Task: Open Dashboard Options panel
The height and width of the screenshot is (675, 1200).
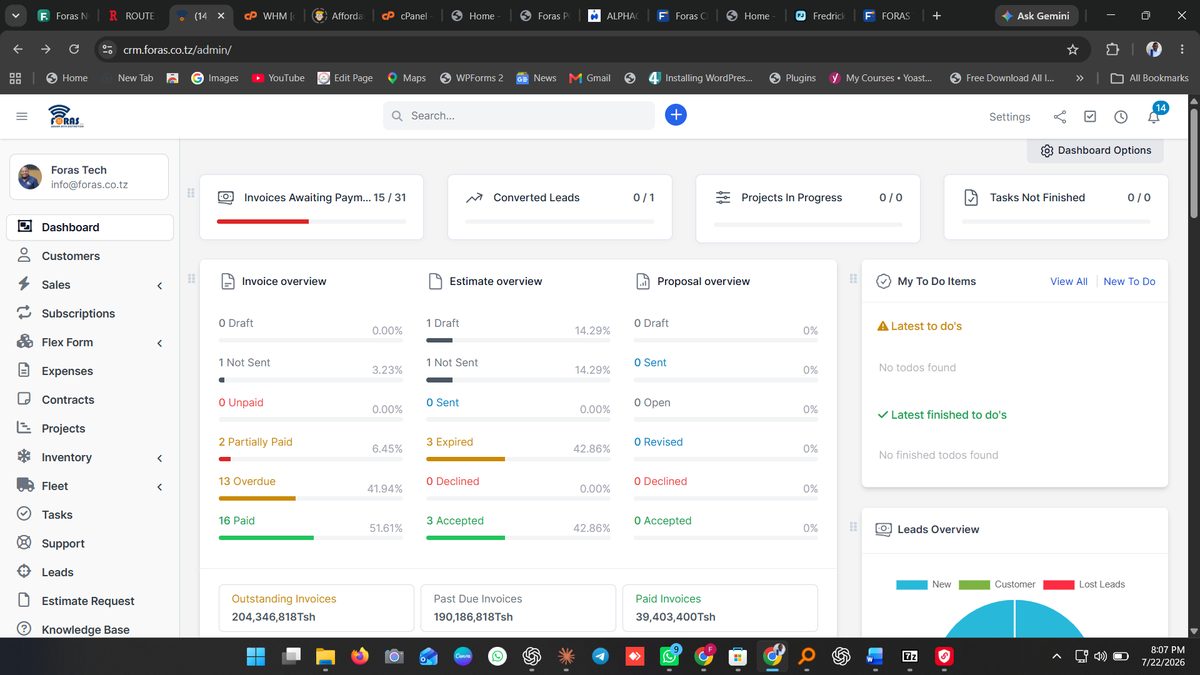Action: pyautogui.click(x=1095, y=150)
